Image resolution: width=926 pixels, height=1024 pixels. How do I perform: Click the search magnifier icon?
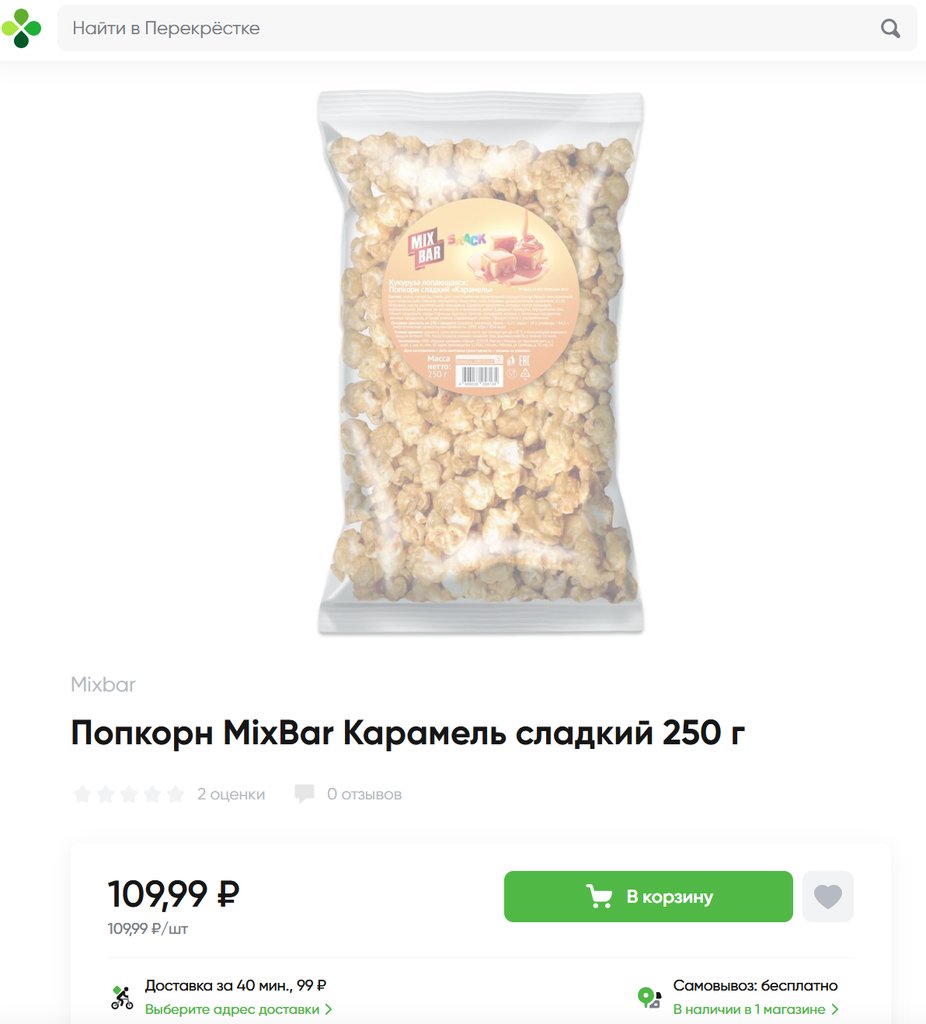[890, 28]
